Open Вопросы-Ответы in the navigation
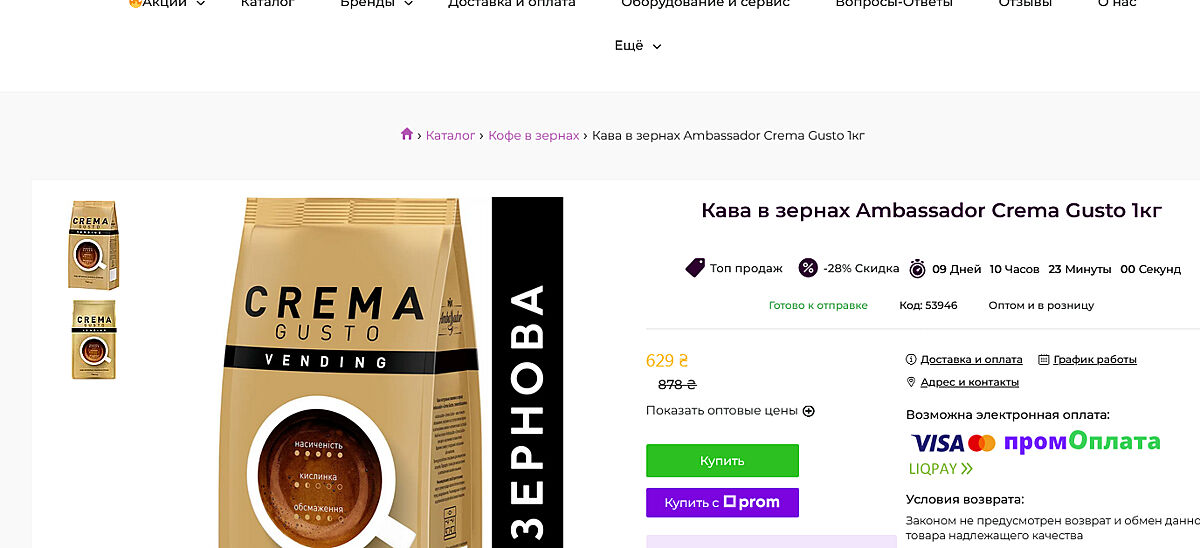This screenshot has height=548, width=1200. (894, 3)
